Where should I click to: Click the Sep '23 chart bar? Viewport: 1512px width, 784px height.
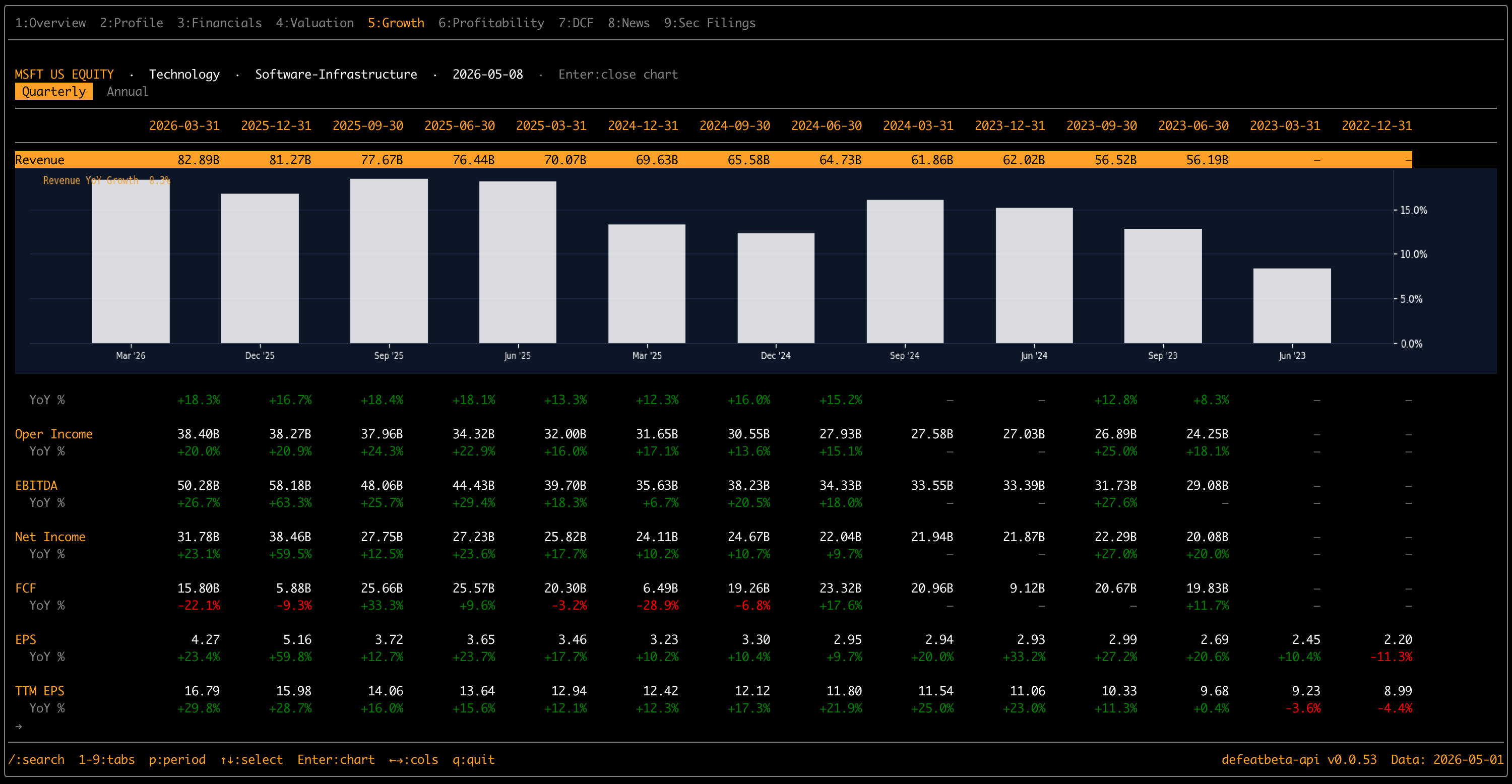[x=1163, y=286]
